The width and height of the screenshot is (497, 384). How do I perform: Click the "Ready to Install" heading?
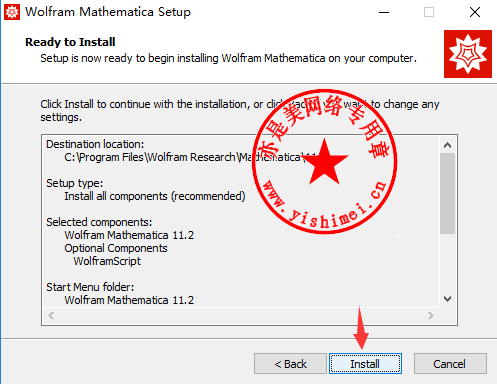pyautogui.click(x=70, y=42)
